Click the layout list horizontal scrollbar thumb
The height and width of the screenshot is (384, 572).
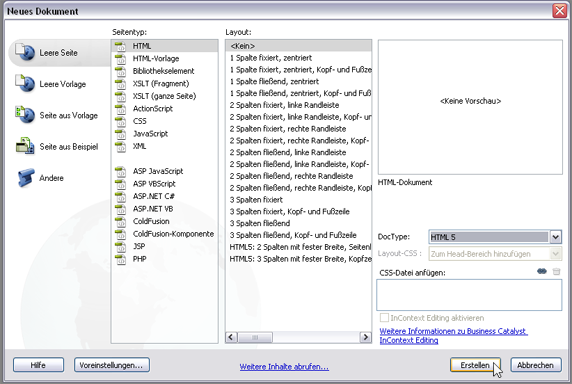pyautogui.click(x=255, y=337)
